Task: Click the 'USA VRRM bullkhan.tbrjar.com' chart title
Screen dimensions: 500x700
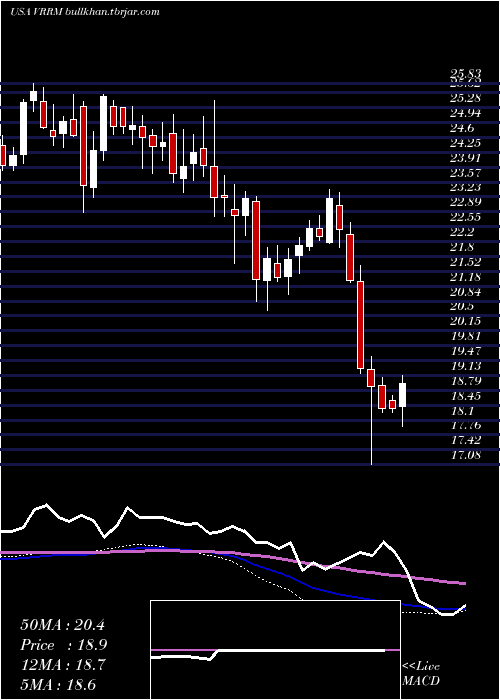Action: [x=85, y=12]
